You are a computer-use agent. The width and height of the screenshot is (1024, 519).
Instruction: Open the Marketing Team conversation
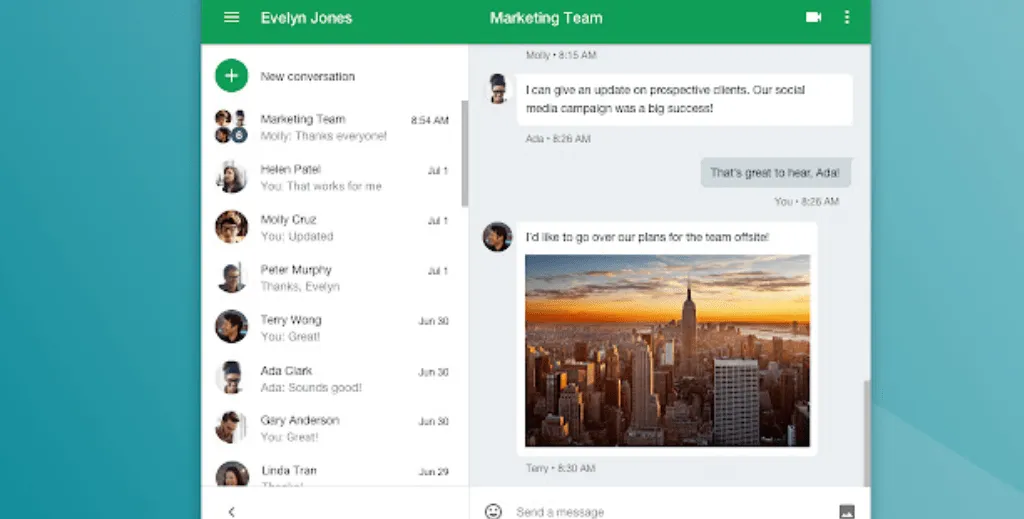click(332, 127)
